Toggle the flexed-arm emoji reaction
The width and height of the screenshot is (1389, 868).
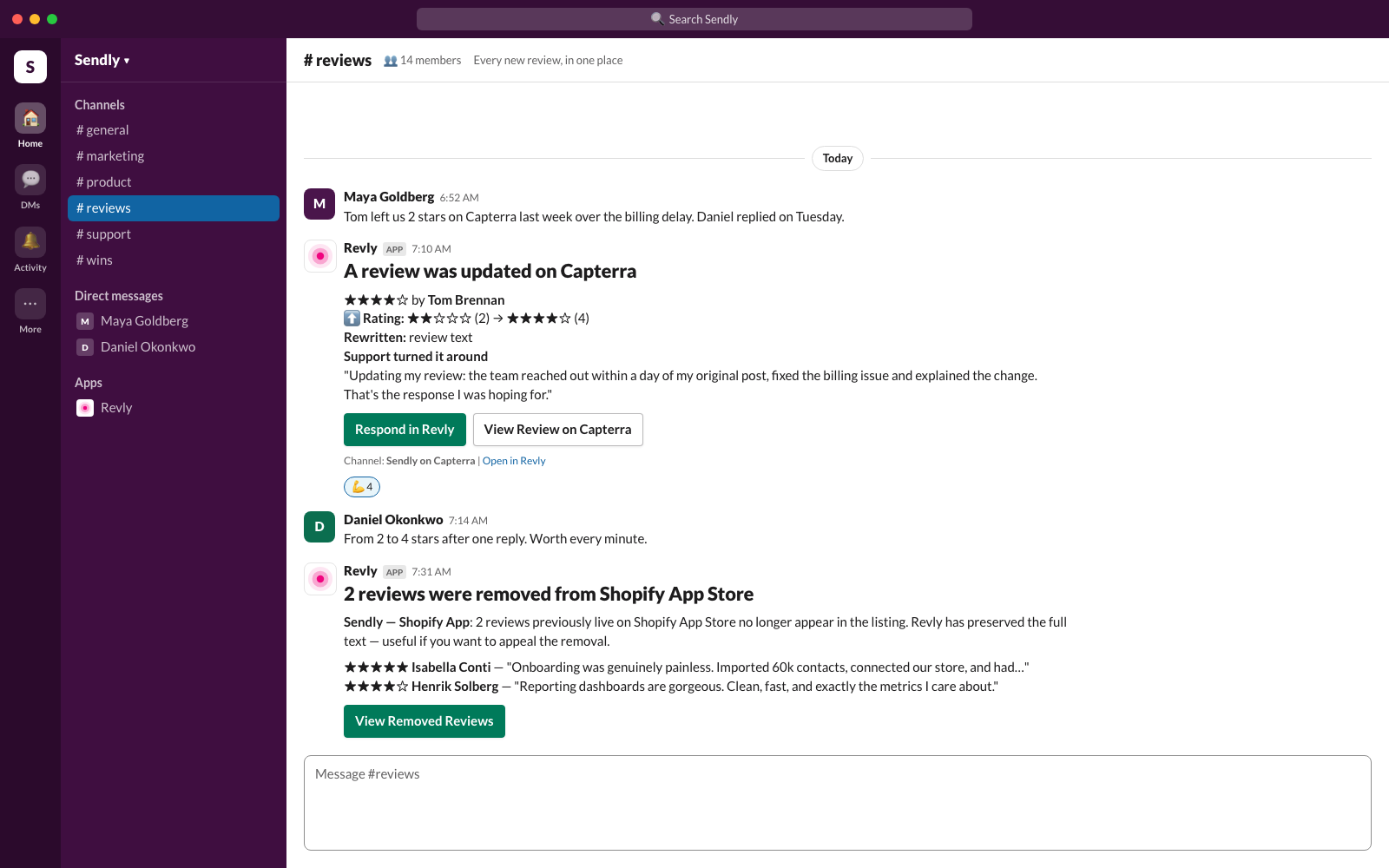tap(362, 487)
